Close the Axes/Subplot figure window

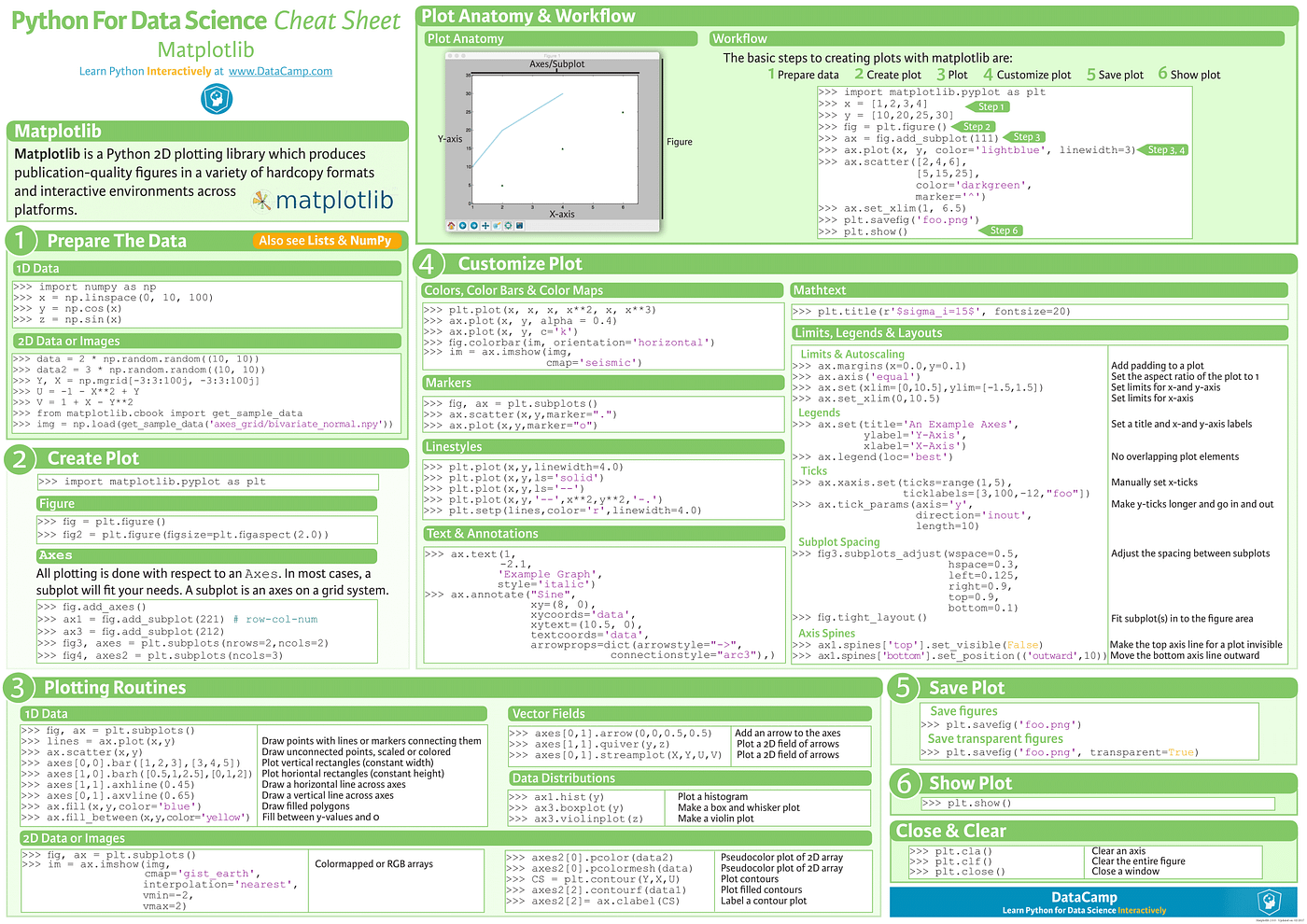450,55
